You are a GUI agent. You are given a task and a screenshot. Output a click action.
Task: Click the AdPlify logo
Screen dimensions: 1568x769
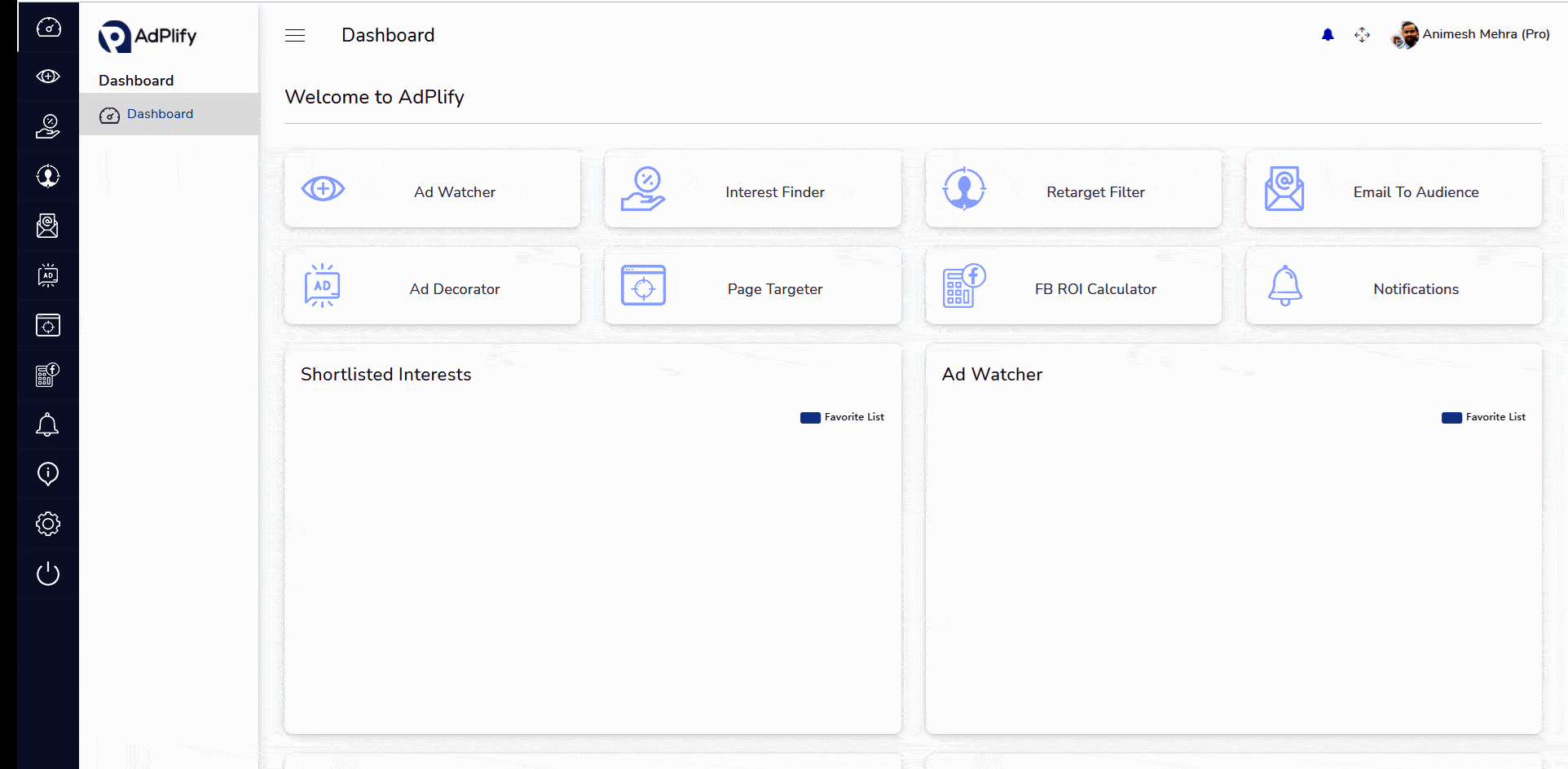pos(148,36)
